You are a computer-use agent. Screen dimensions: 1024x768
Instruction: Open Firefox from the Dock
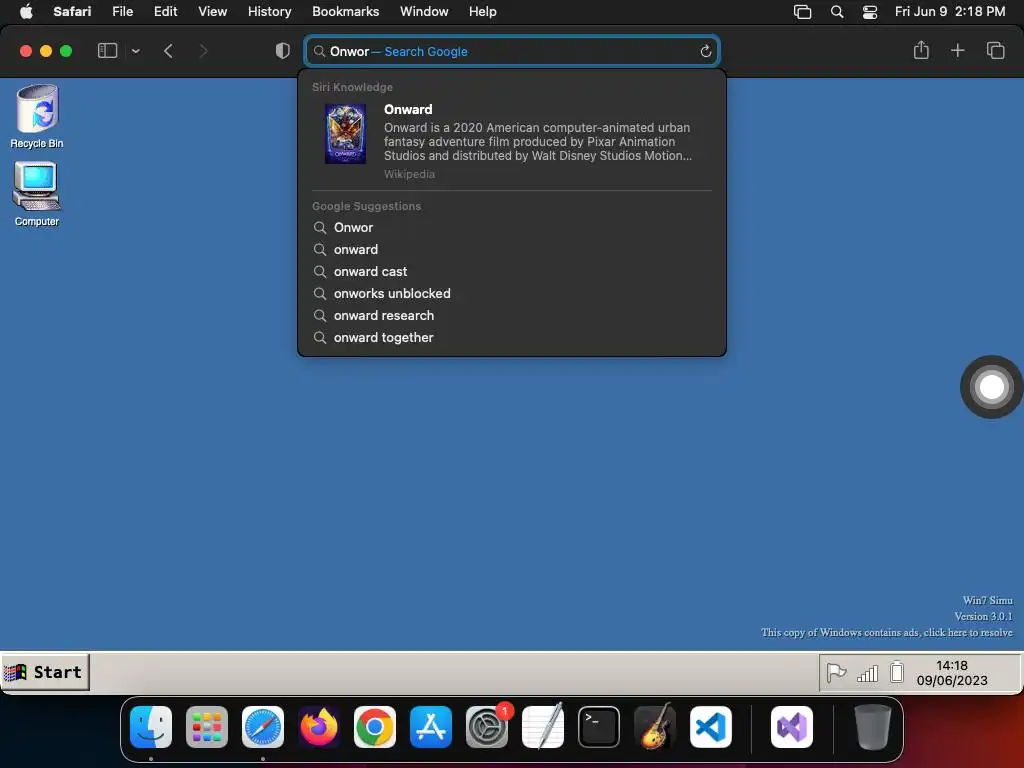(319, 727)
